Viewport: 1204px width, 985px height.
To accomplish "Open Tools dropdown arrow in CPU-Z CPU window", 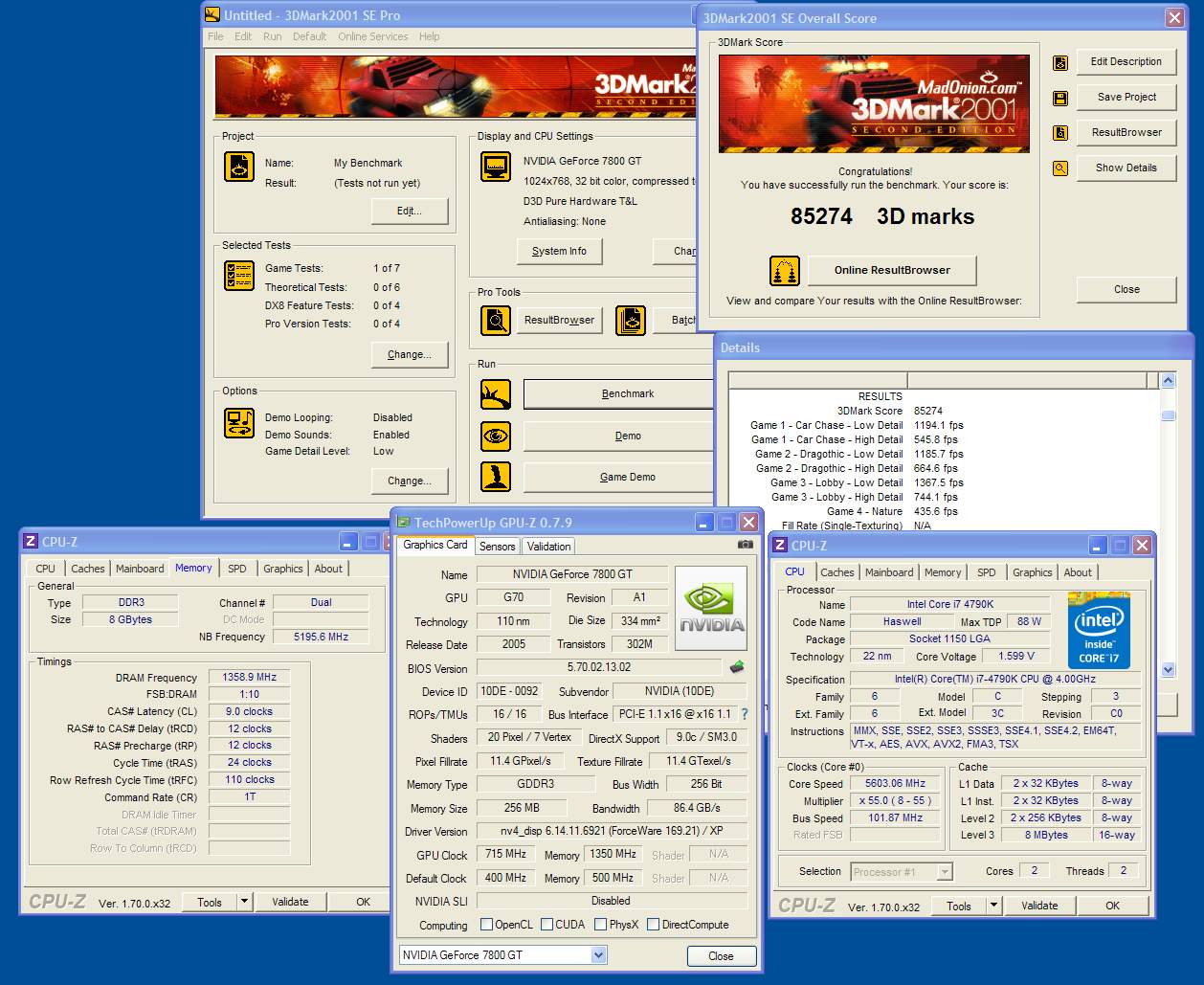I will click(x=993, y=906).
